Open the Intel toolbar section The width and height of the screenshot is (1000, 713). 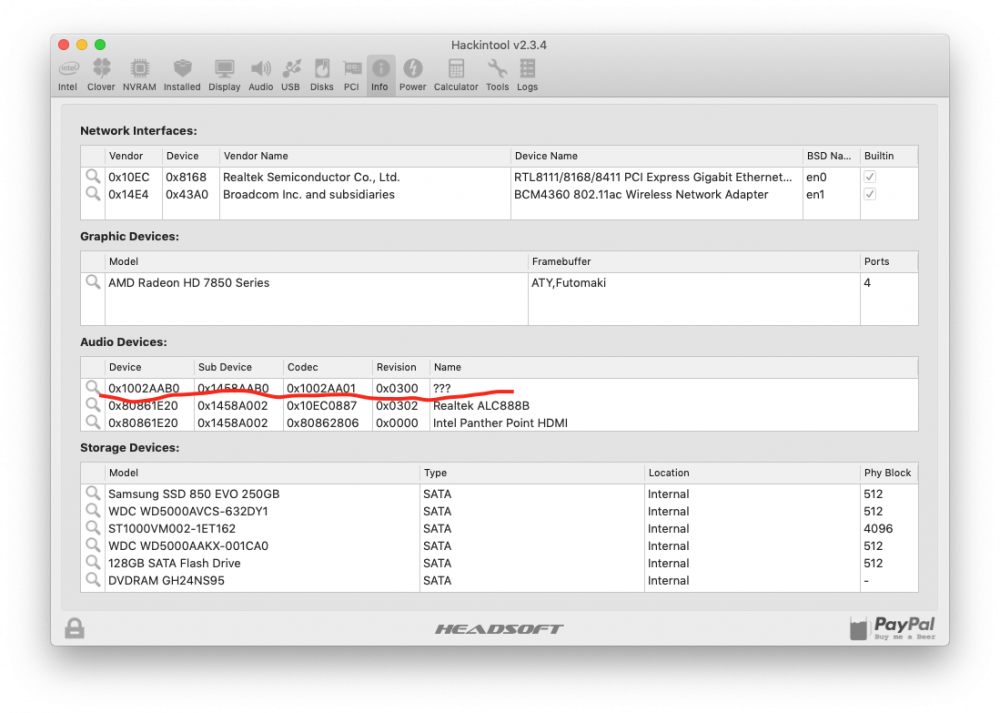point(68,75)
